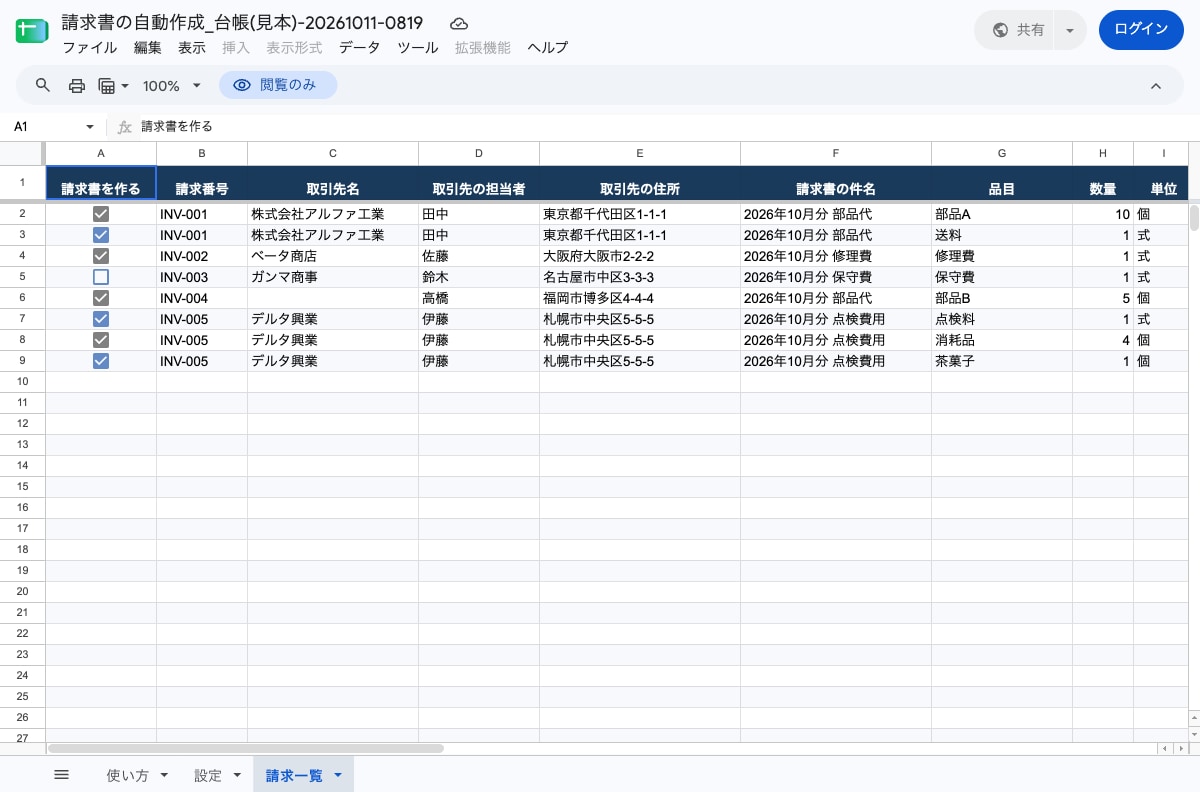
Task: Open the データ menu
Action: click(x=359, y=47)
